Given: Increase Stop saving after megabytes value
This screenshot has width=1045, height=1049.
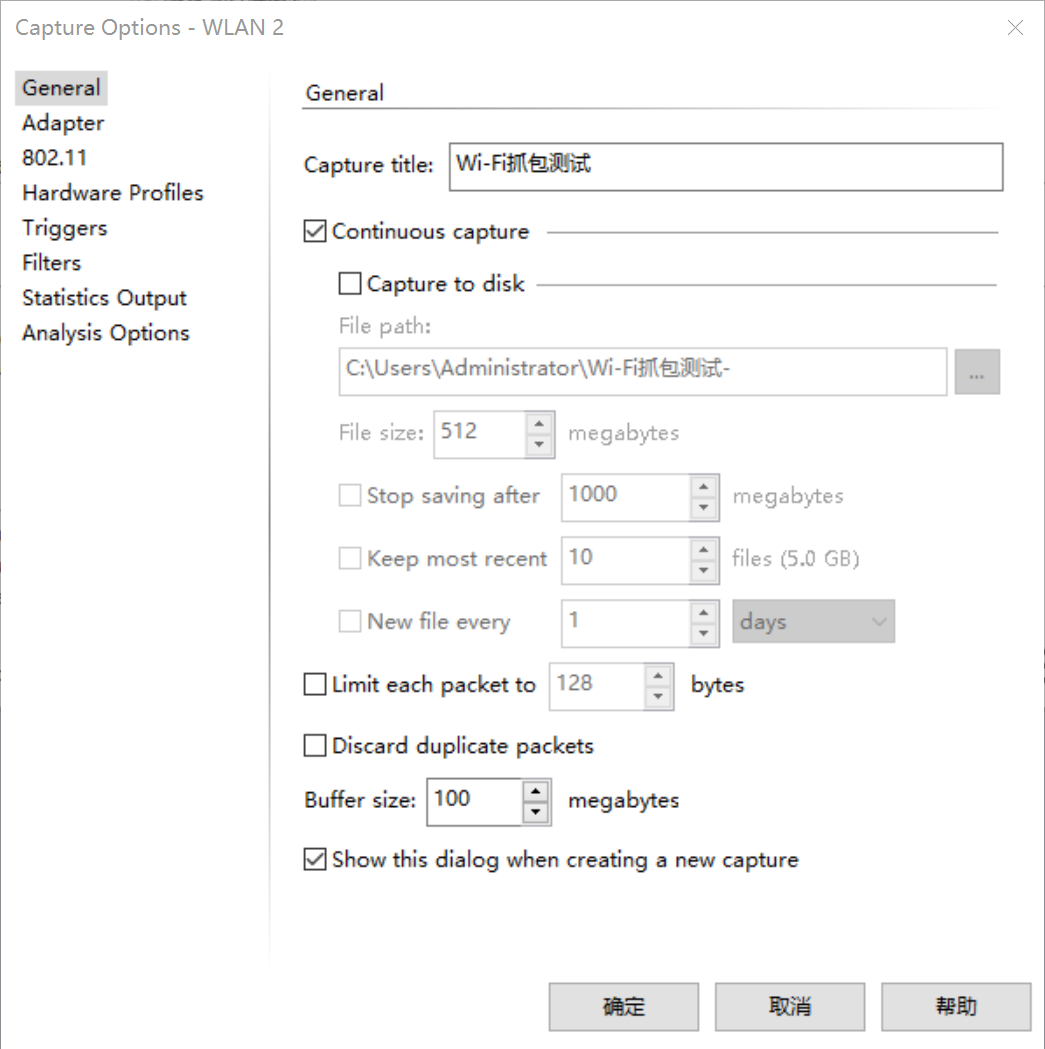Looking at the screenshot, I should [704, 487].
